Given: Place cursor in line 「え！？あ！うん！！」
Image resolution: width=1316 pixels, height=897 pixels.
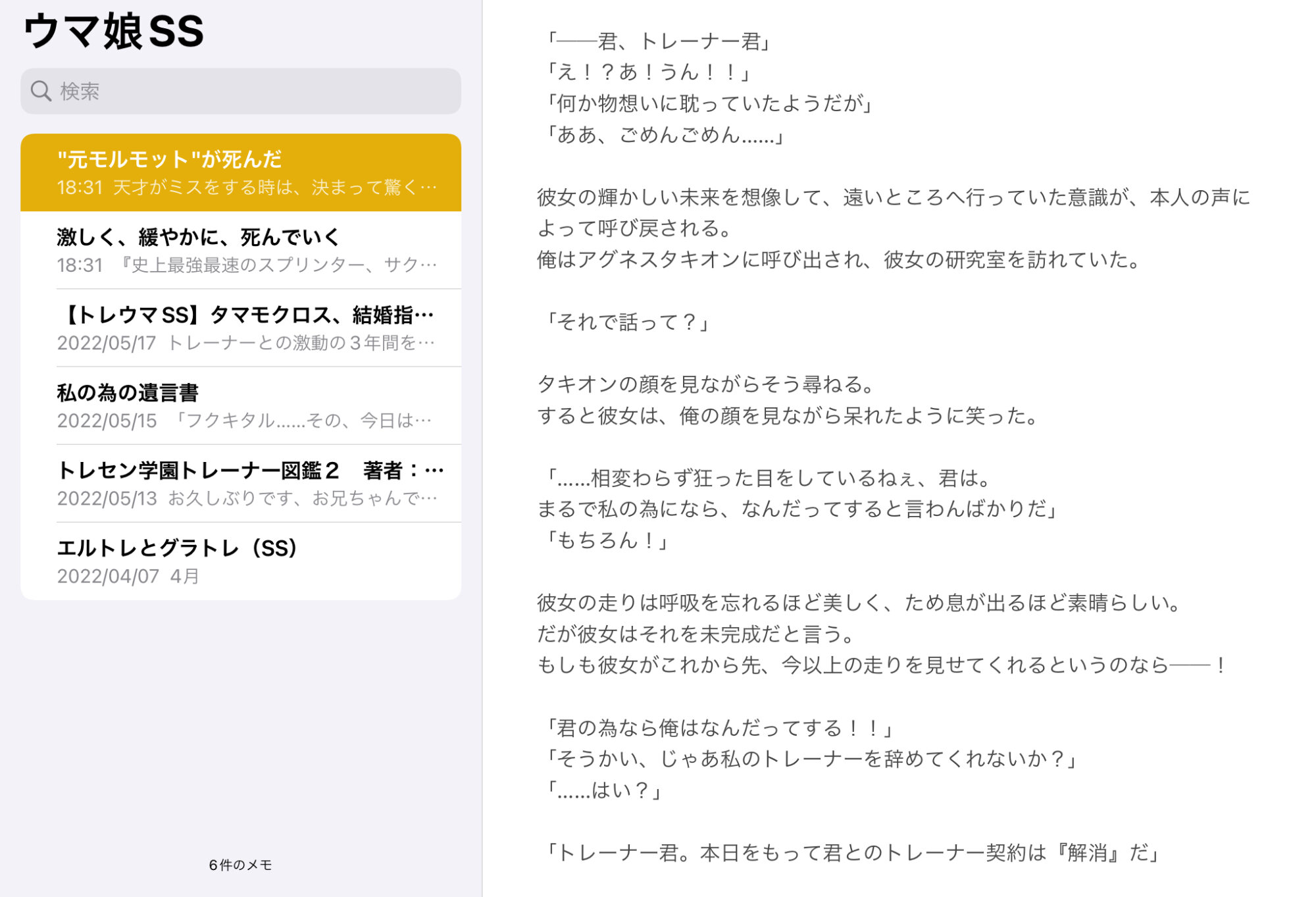Looking at the screenshot, I should click(x=649, y=72).
